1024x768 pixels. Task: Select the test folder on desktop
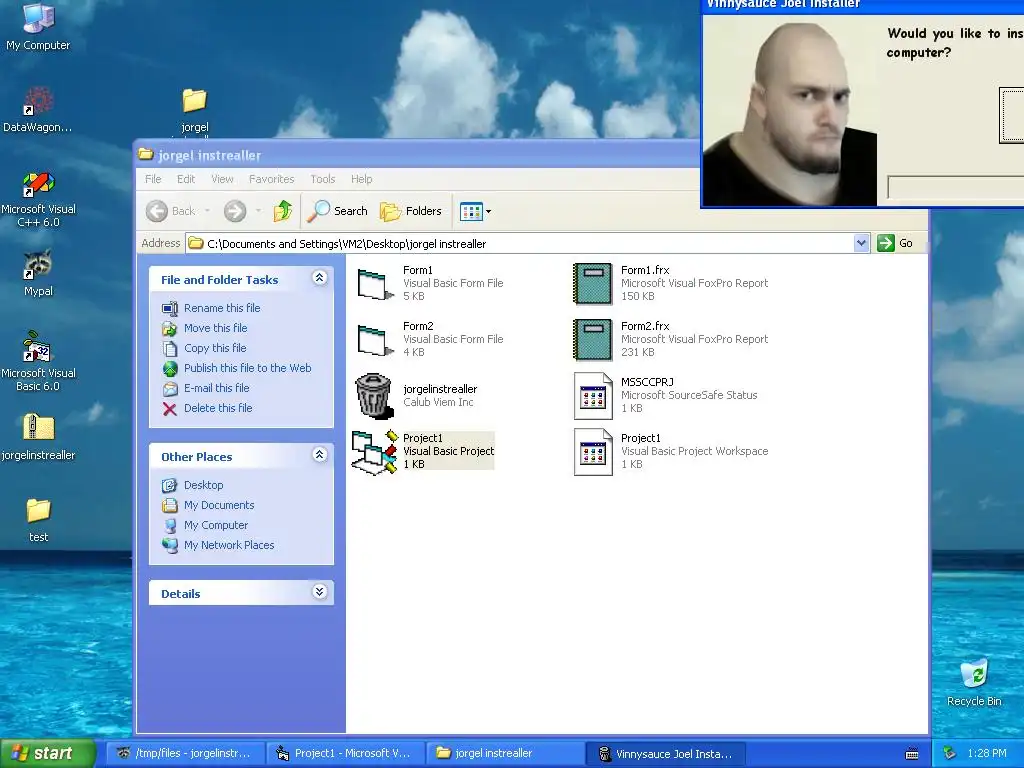pos(38,519)
